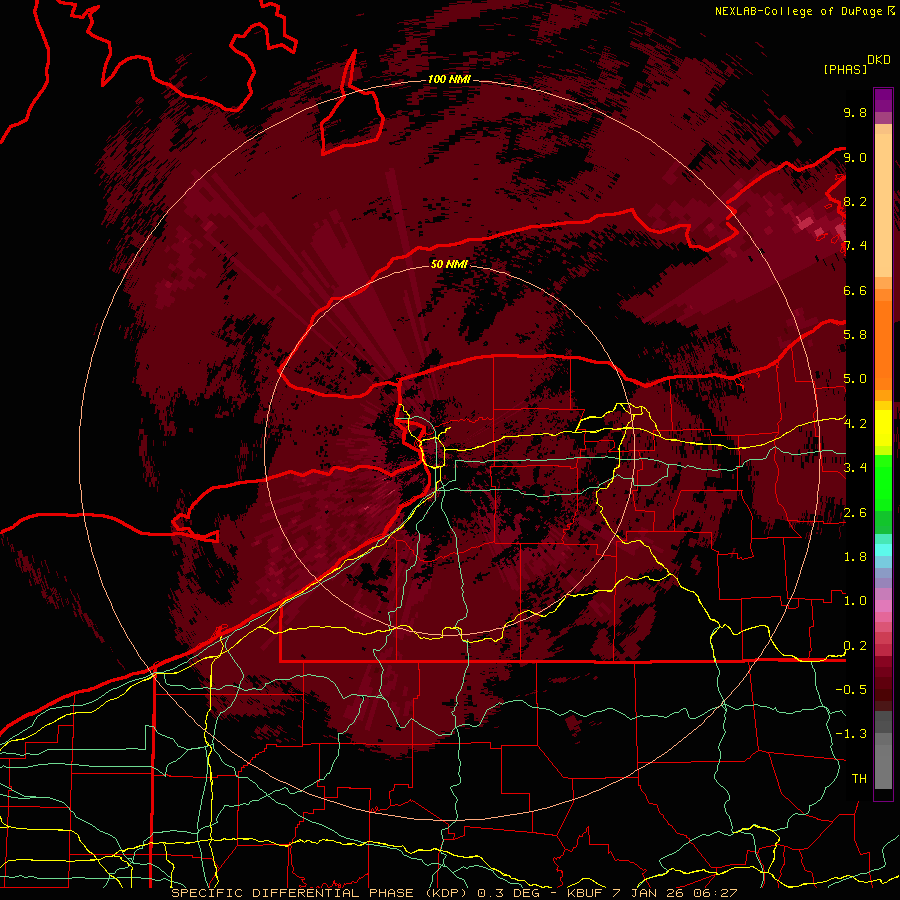Click the TH threshold label
Viewport: 900px width, 900px height.
point(859,779)
